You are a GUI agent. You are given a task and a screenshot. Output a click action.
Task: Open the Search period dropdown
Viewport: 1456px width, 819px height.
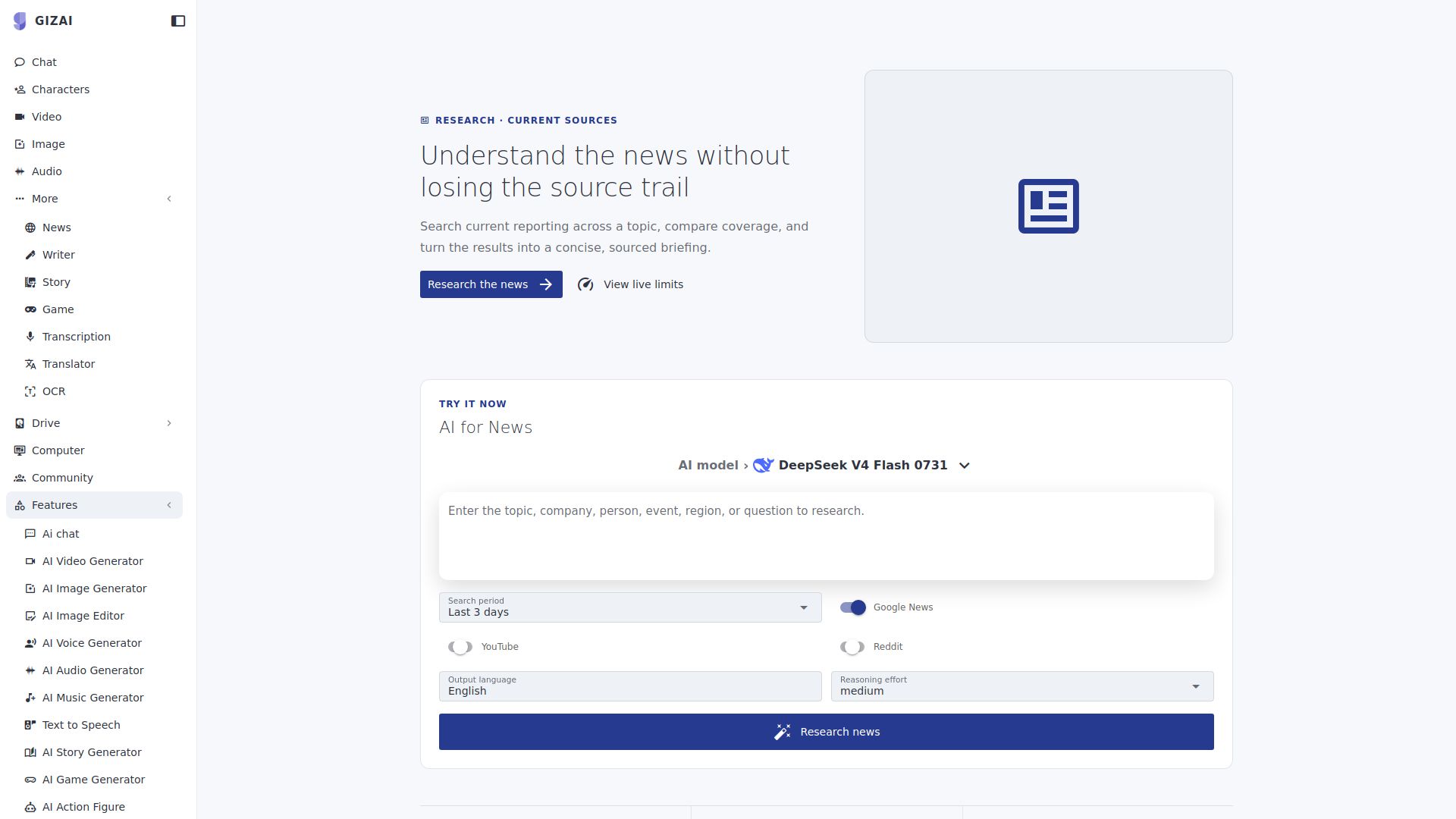[630, 607]
